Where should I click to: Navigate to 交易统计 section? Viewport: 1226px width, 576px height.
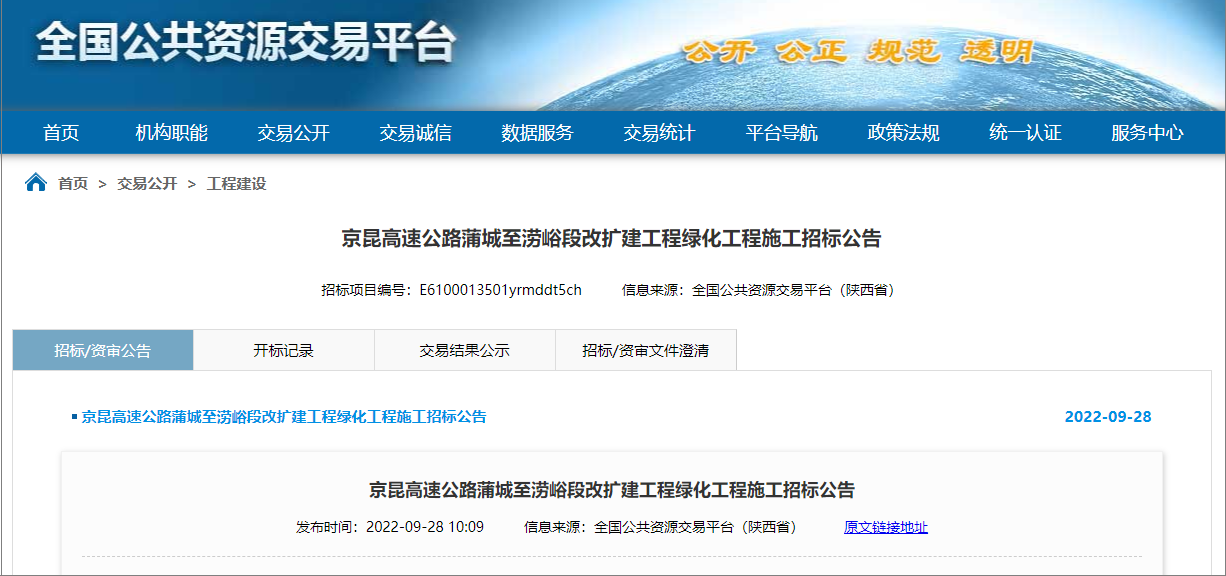click(x=659, y=133)
